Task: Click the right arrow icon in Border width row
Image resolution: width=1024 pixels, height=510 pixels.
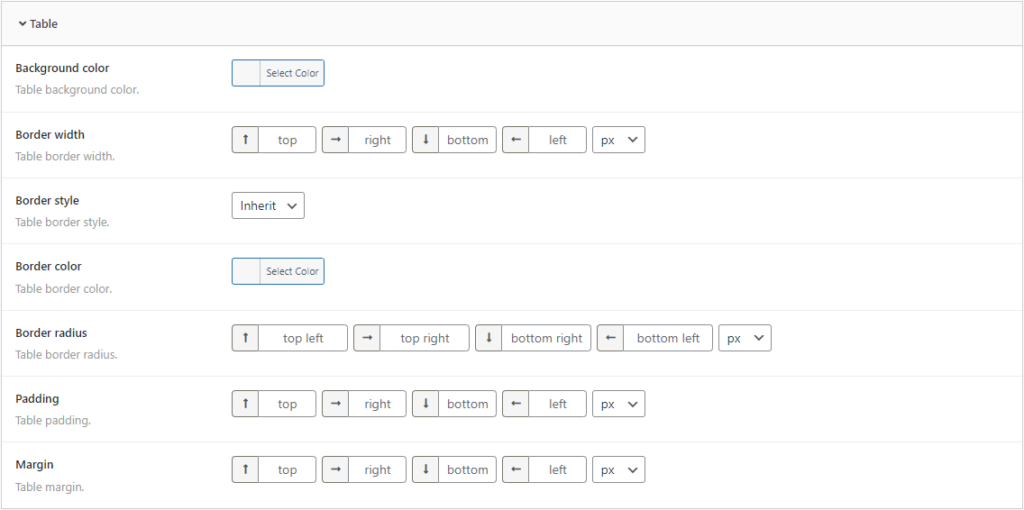Action: 336,140
